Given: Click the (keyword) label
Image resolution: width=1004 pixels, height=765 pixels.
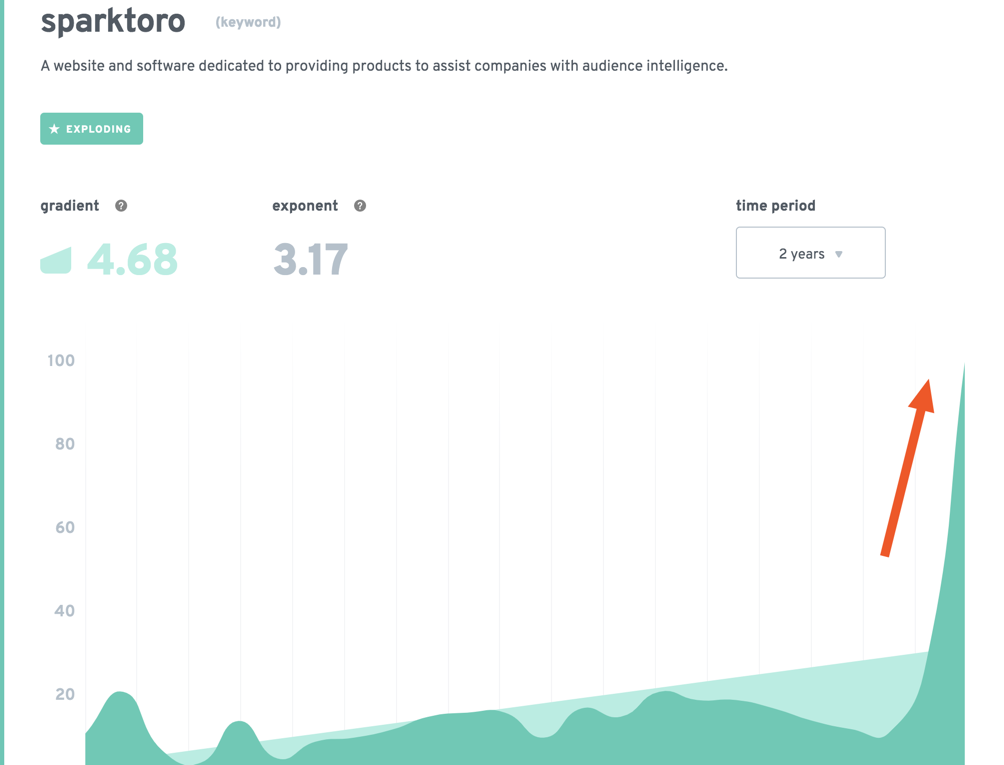Looking at the screenshot, I should (248, 22).
